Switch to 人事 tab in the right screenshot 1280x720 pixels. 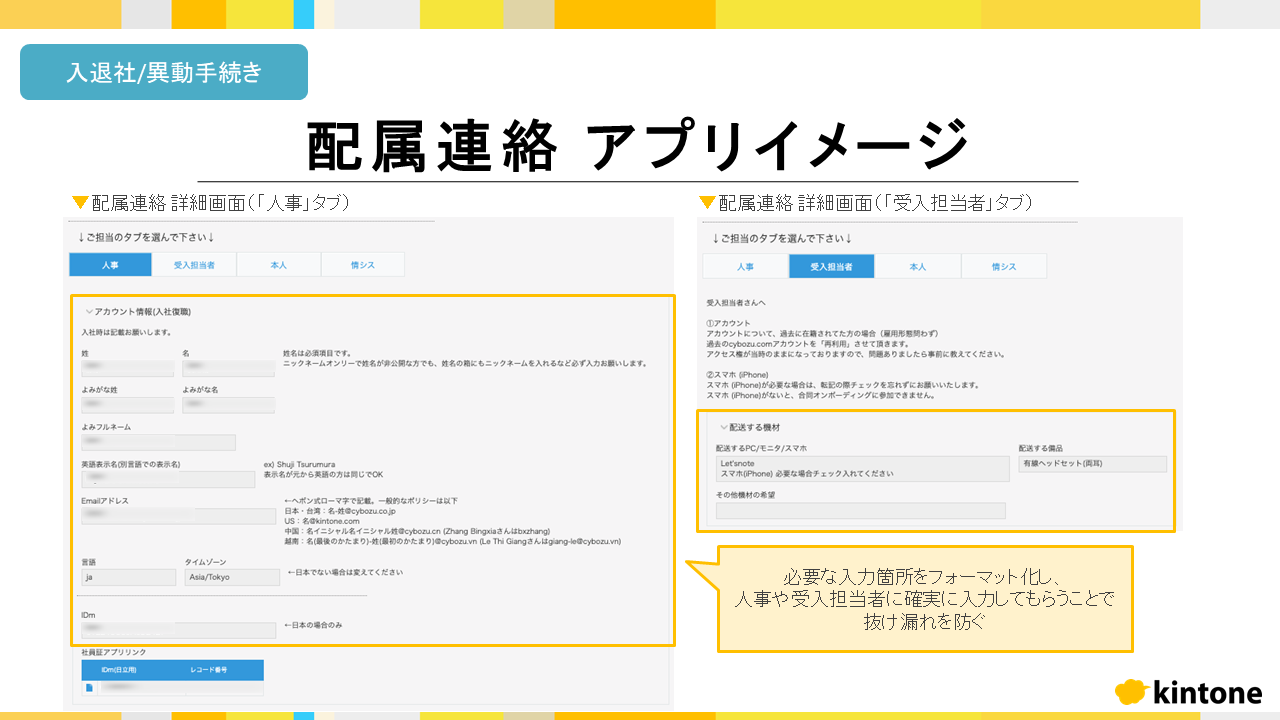[745, 267]
